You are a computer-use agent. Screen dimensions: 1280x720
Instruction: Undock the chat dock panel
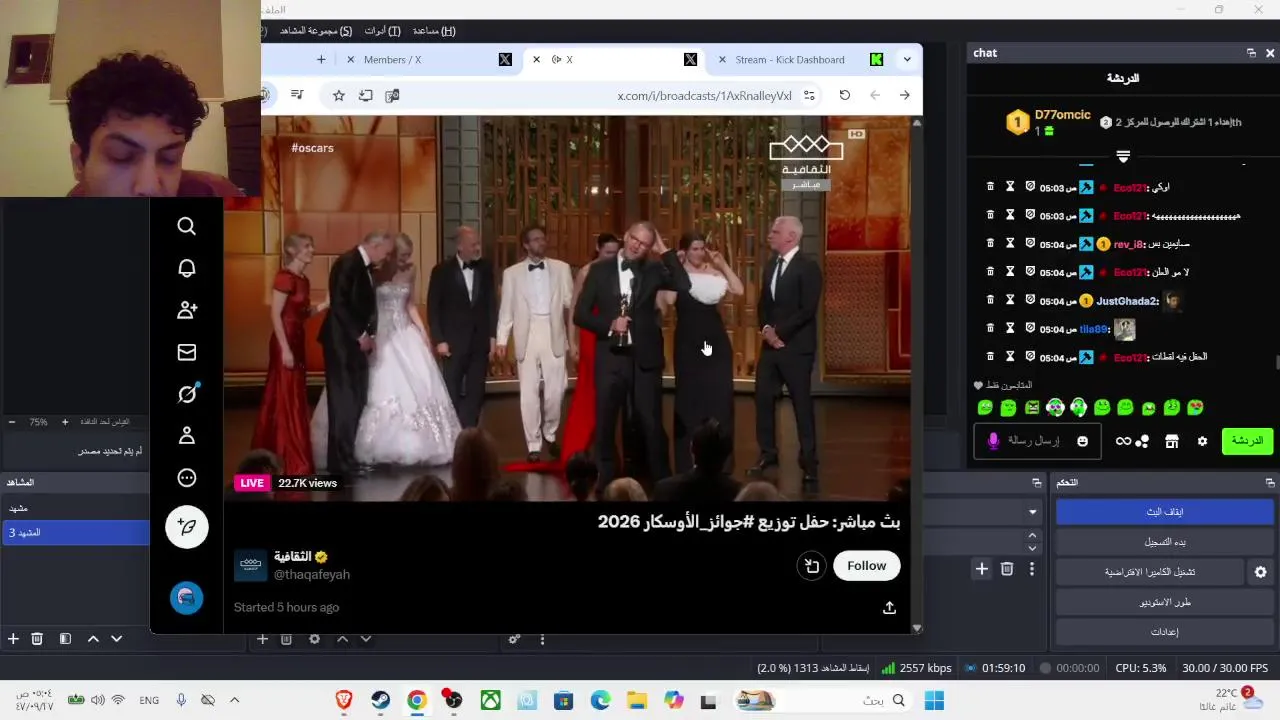tap(1251, 53)
